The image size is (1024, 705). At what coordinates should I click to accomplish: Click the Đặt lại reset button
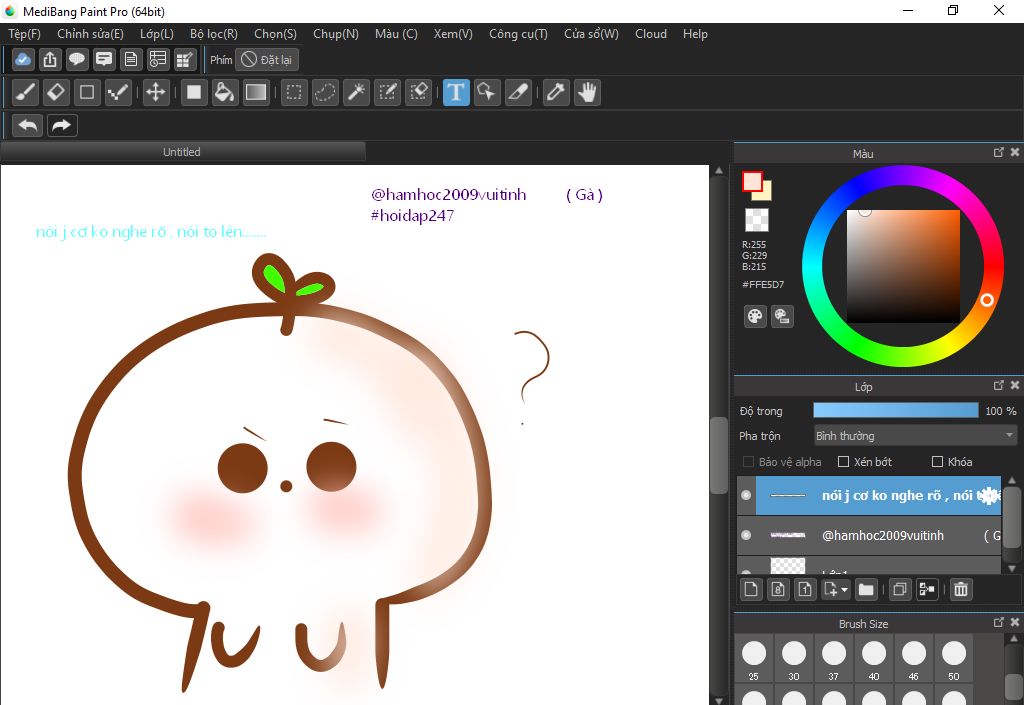pos(267,59)
